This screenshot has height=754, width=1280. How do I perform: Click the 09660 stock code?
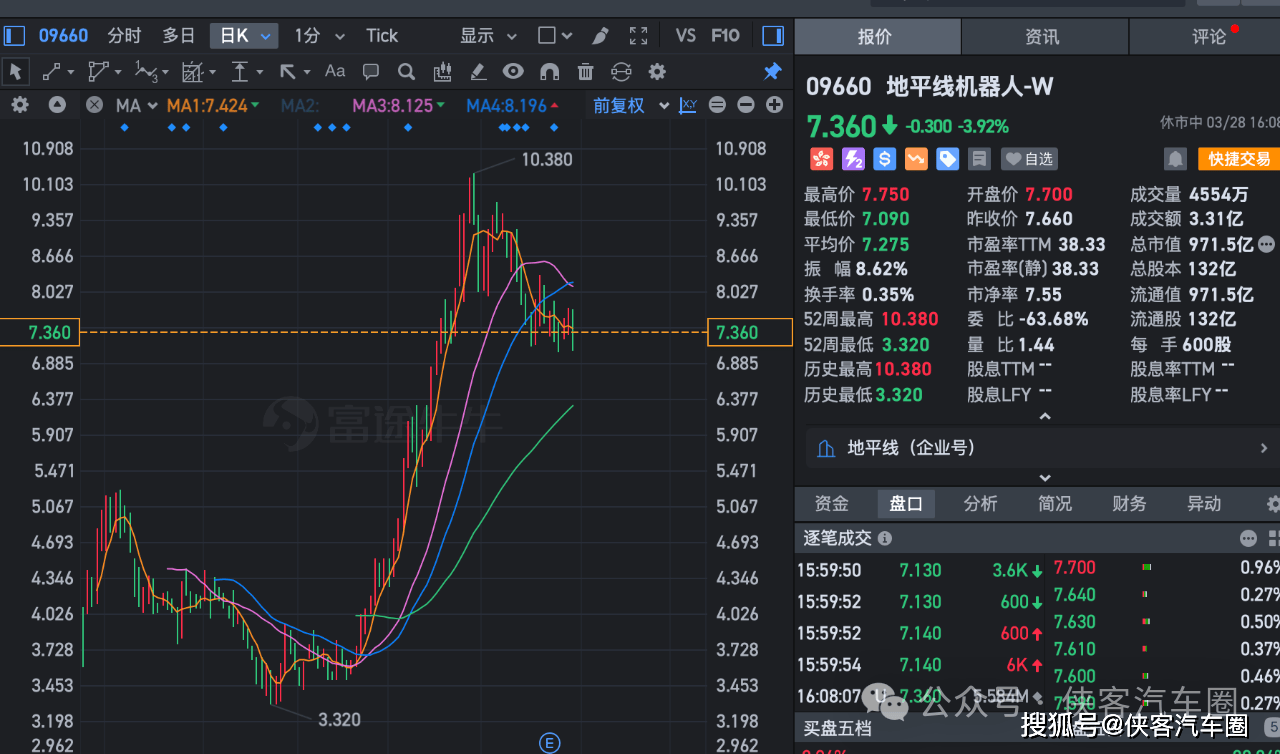click(x=63, y=36)
